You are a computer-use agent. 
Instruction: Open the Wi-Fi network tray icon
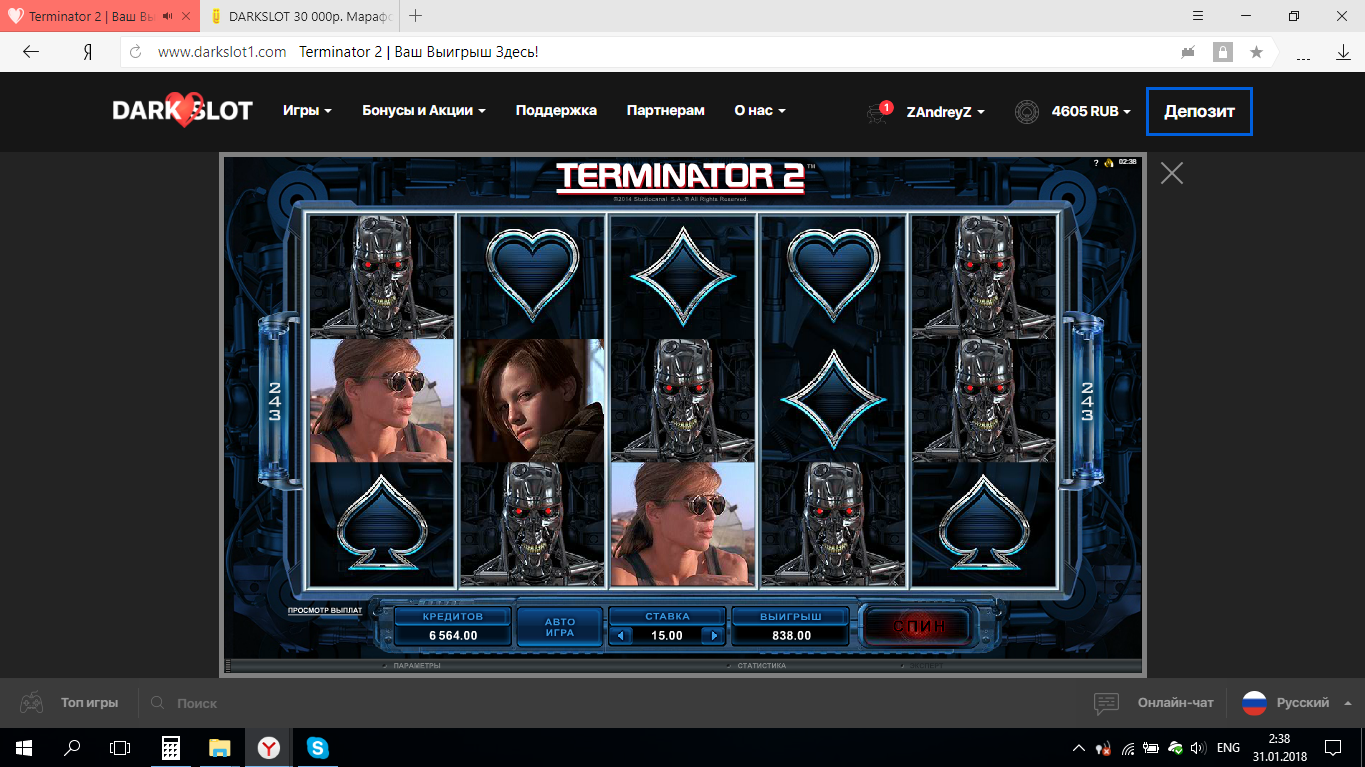coord(1129,747)
